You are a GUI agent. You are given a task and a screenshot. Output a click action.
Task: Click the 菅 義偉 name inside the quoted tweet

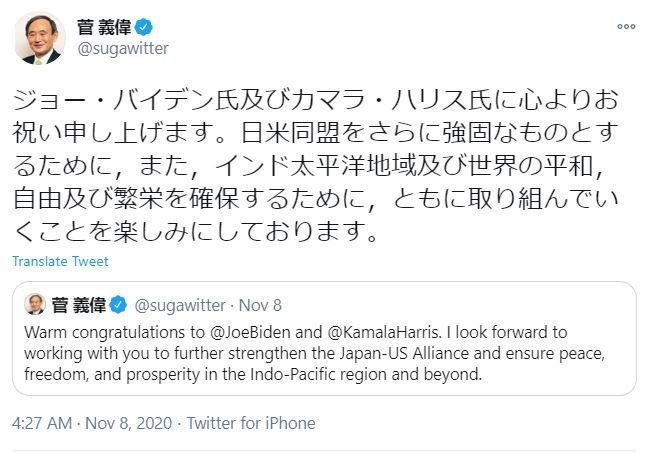[78, 305]
